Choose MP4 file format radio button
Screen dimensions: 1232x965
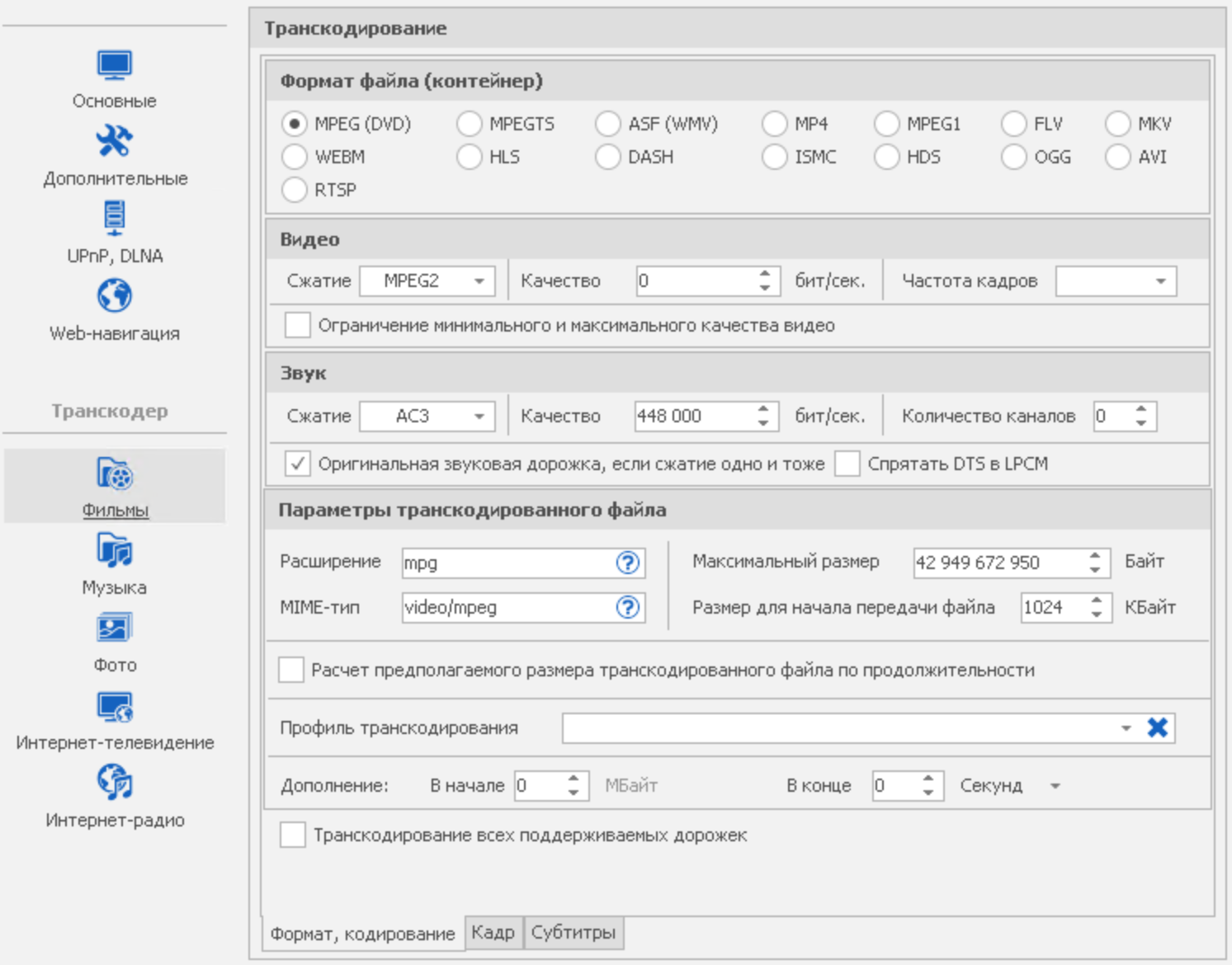tap(775, 124)
